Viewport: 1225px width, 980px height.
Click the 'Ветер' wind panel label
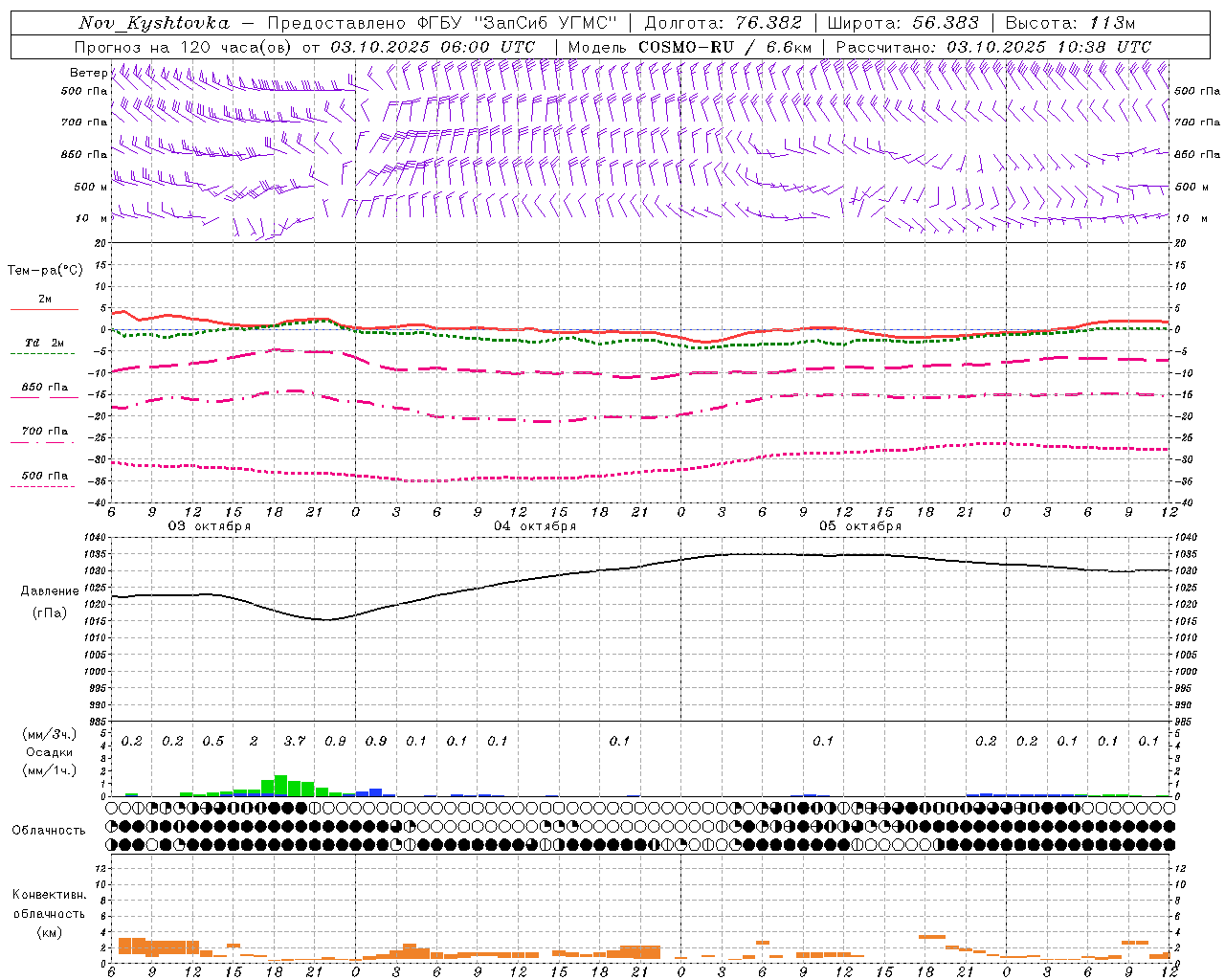point(88,73)
